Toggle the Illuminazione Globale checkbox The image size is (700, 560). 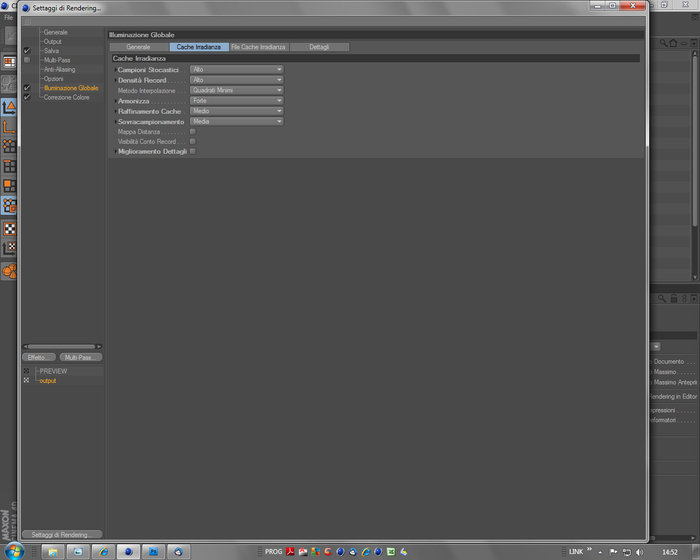(27, 88)
